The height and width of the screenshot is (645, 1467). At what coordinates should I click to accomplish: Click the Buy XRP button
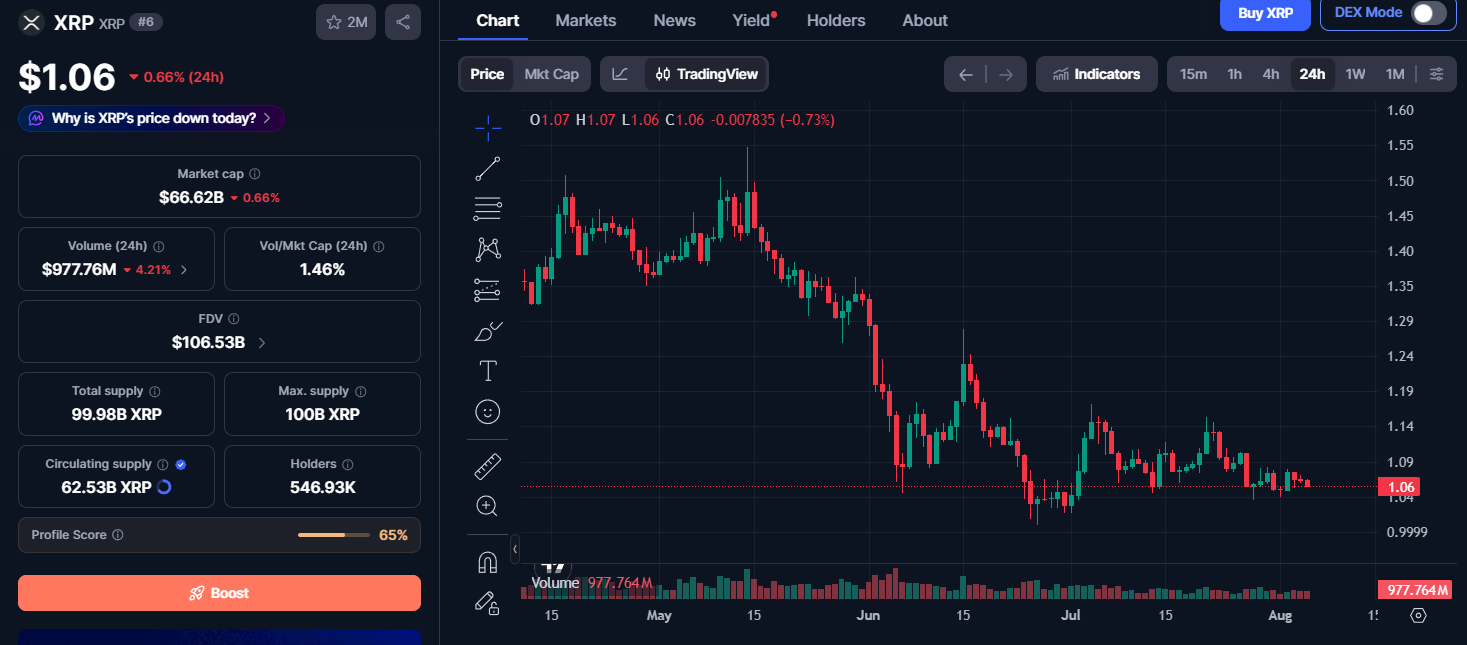(1265, 13)
